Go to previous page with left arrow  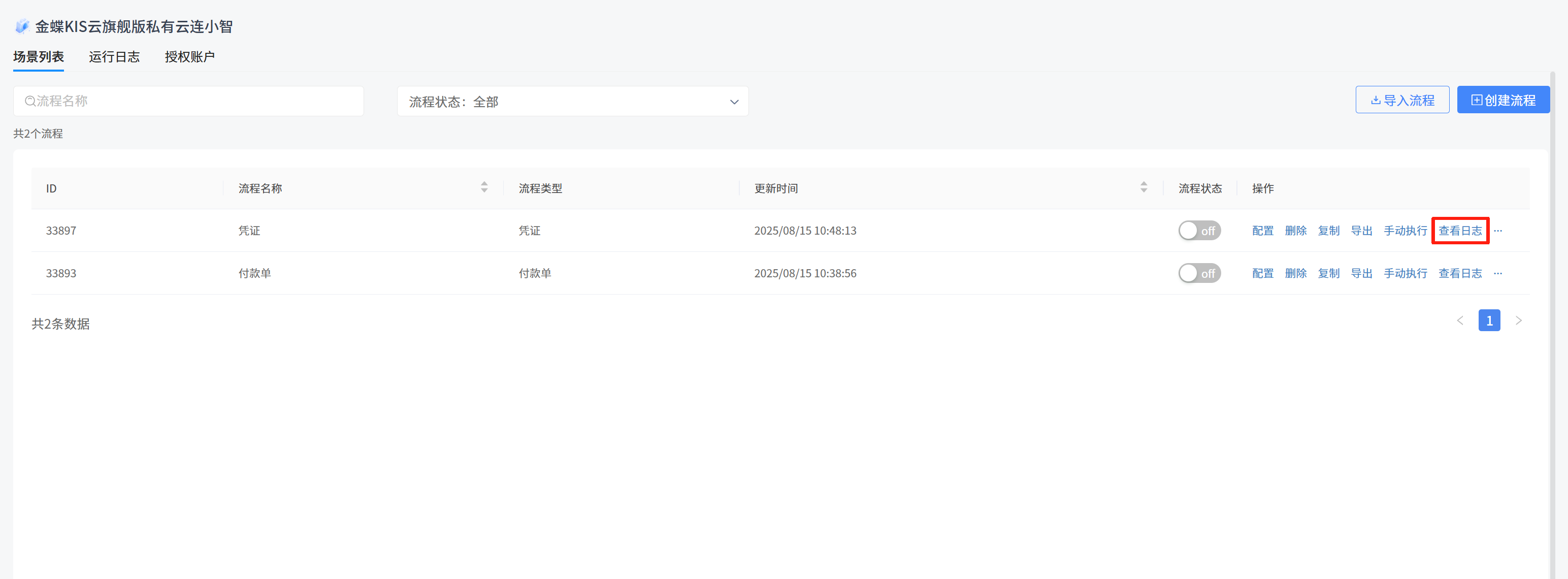pyautogui.click(x=1460, y=321)
